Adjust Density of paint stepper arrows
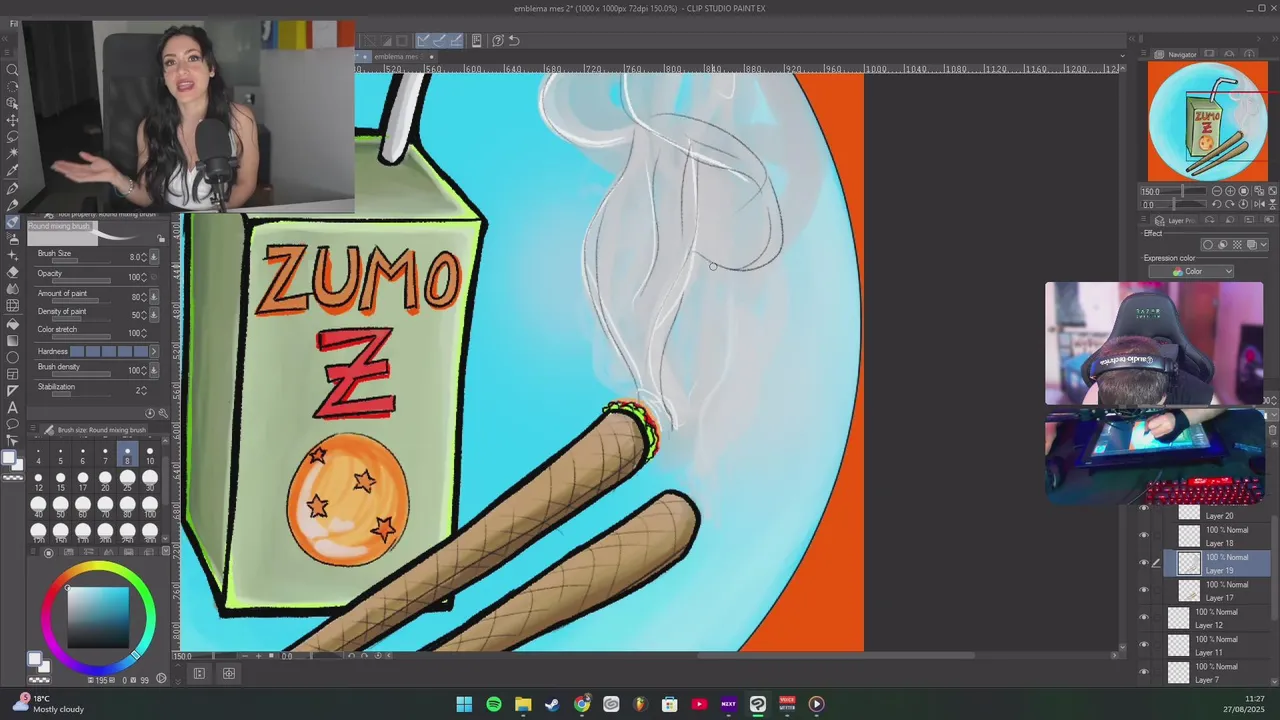 point(144,315)
